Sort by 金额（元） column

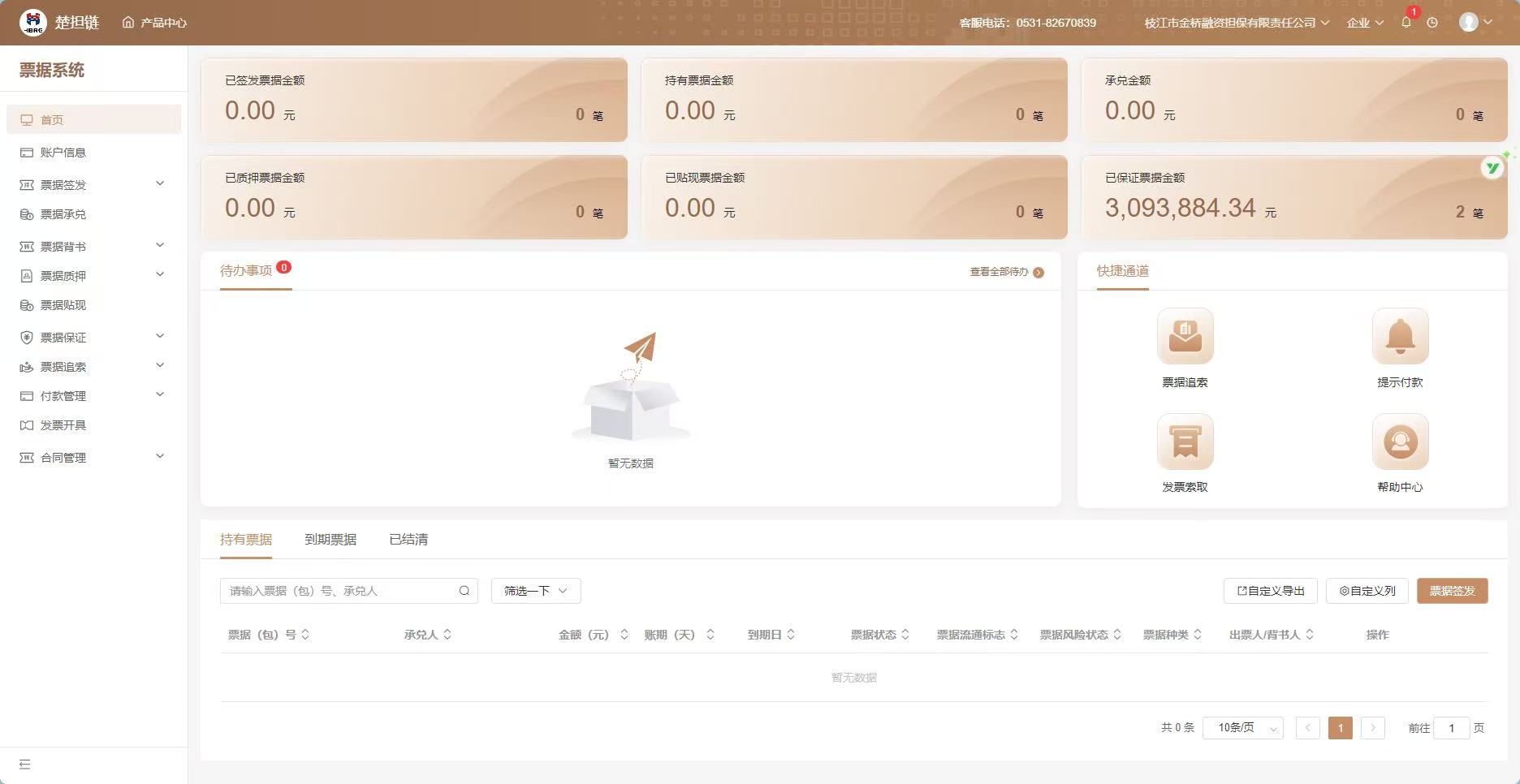tap(624, 635)
